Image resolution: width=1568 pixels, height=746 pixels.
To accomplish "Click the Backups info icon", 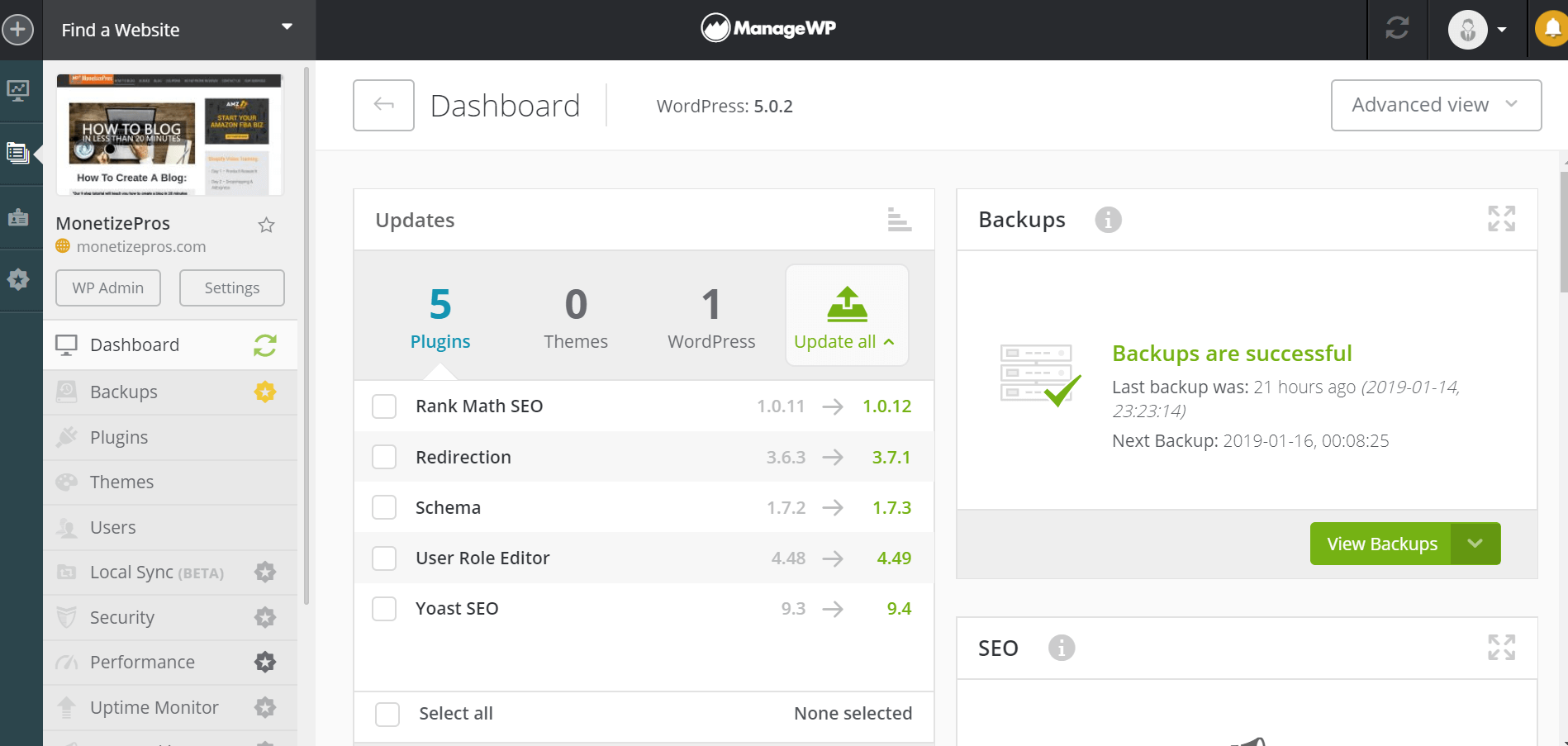I will pyautogui.click(x=1108, y=219).
